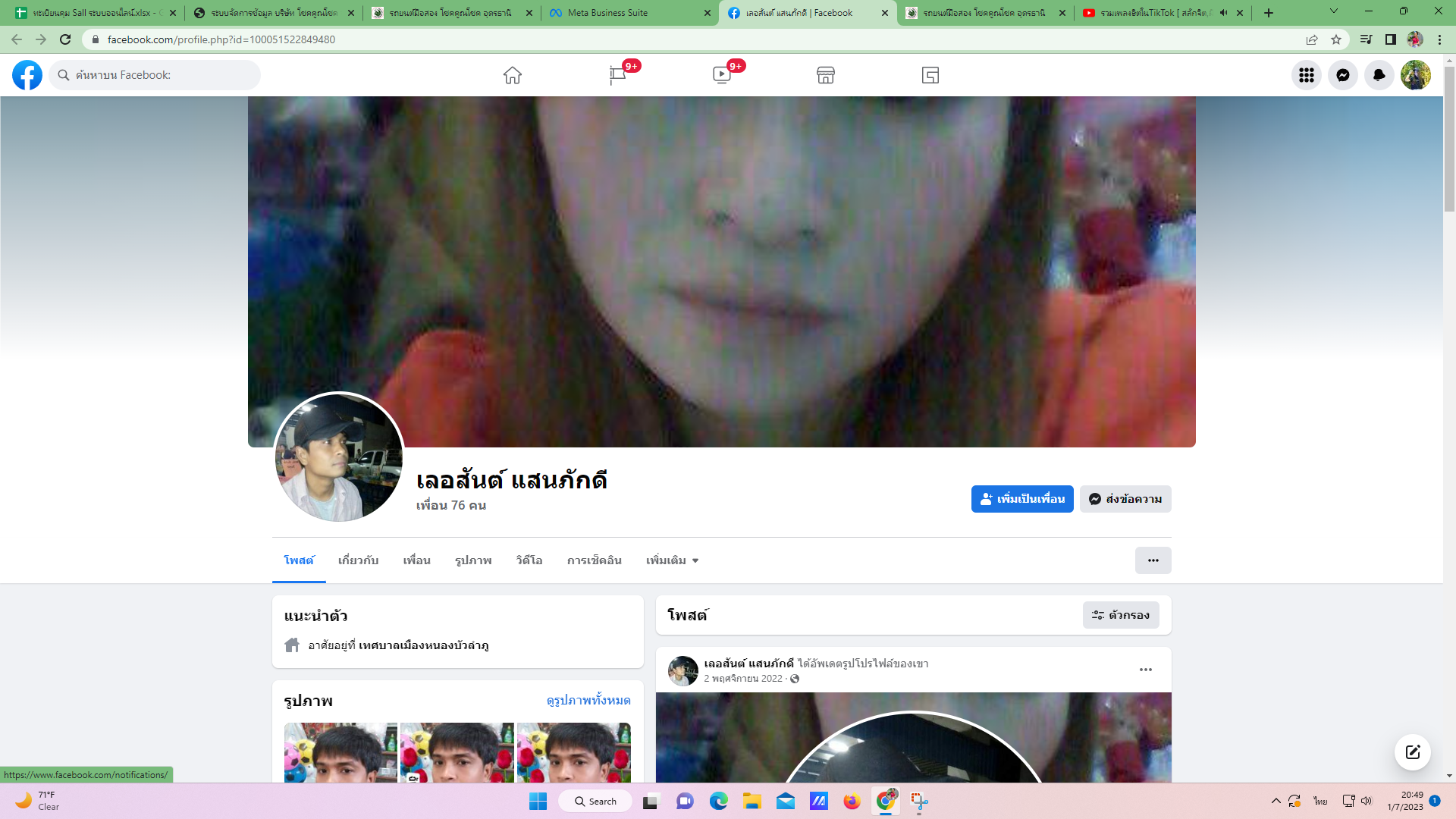This screenshot has height=819, width=1456.
Task: Mute the YouTube tab audio icon
Action: coord(1223,13)
